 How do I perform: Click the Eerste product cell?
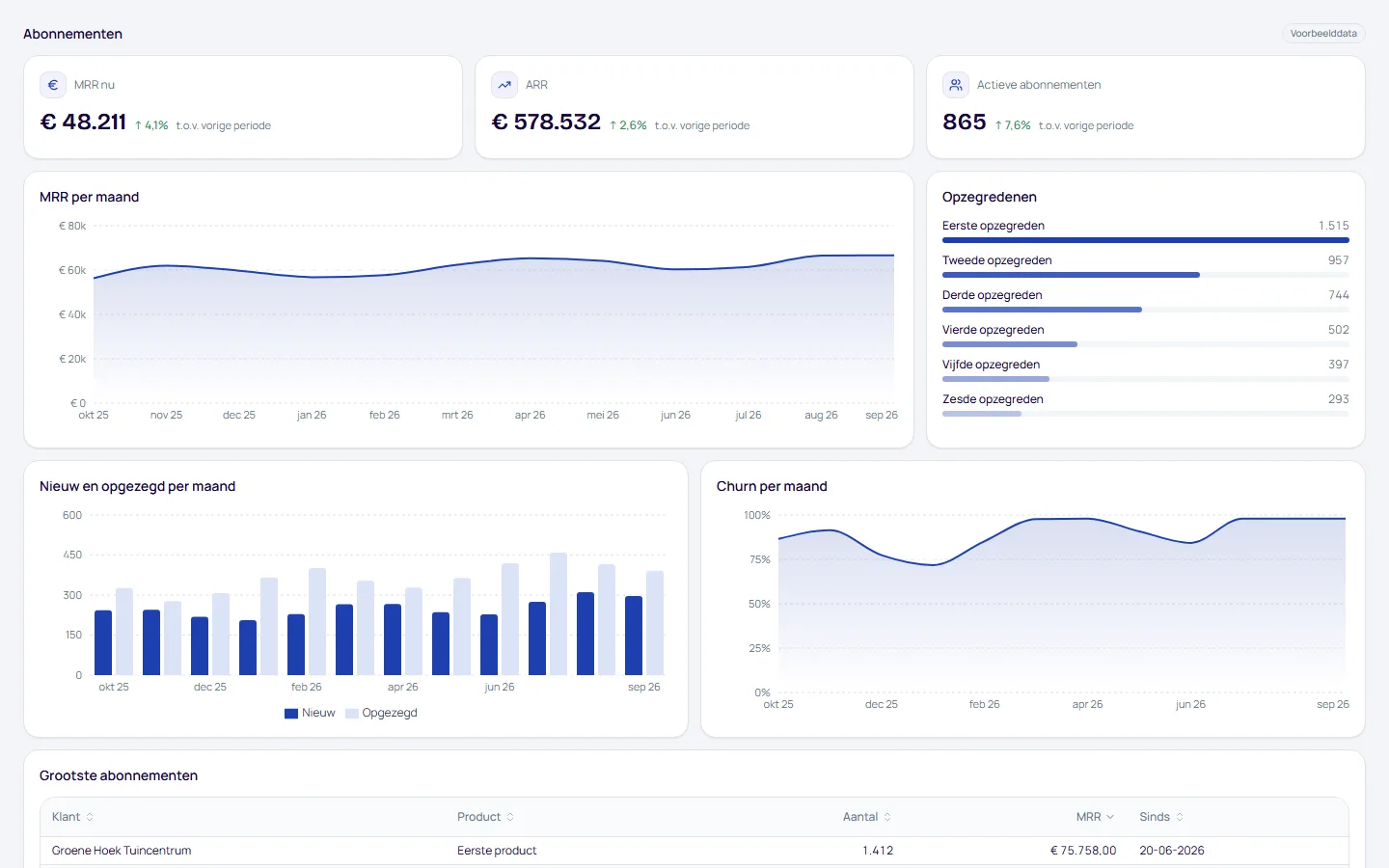[x=497, y=851]
